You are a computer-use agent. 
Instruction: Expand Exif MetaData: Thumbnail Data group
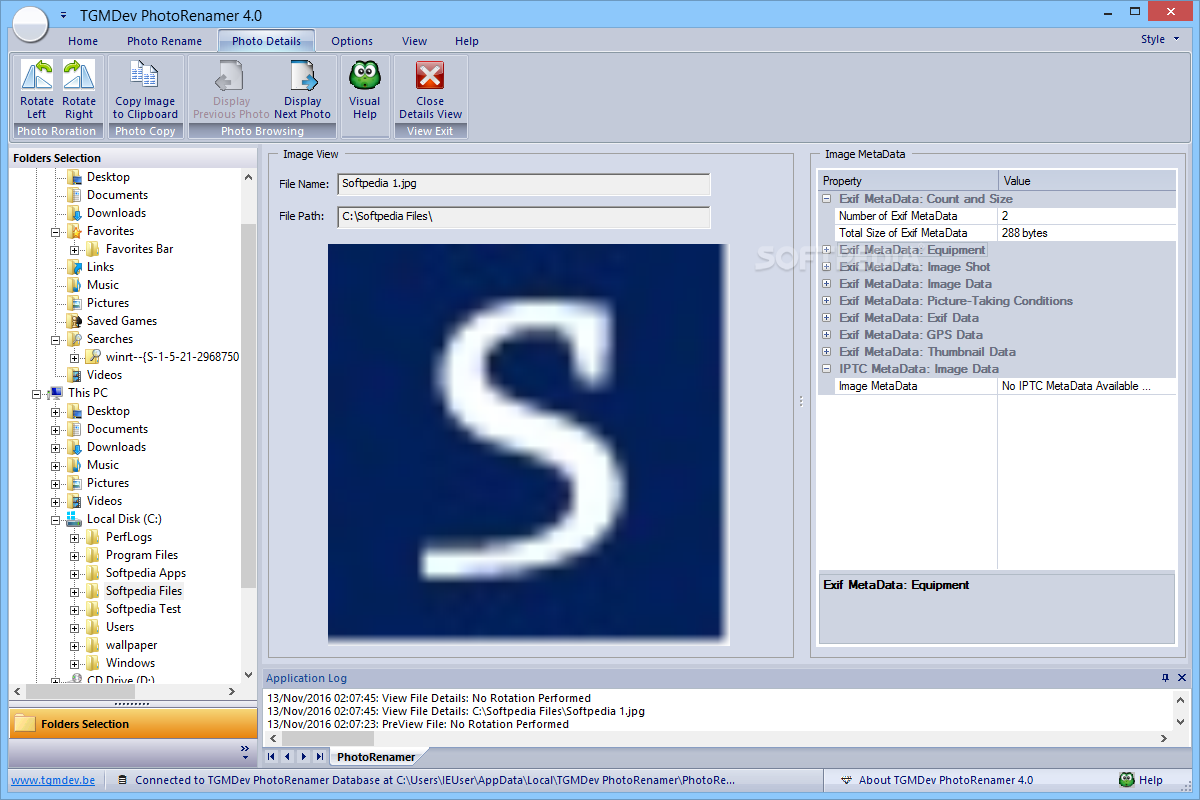827,352
